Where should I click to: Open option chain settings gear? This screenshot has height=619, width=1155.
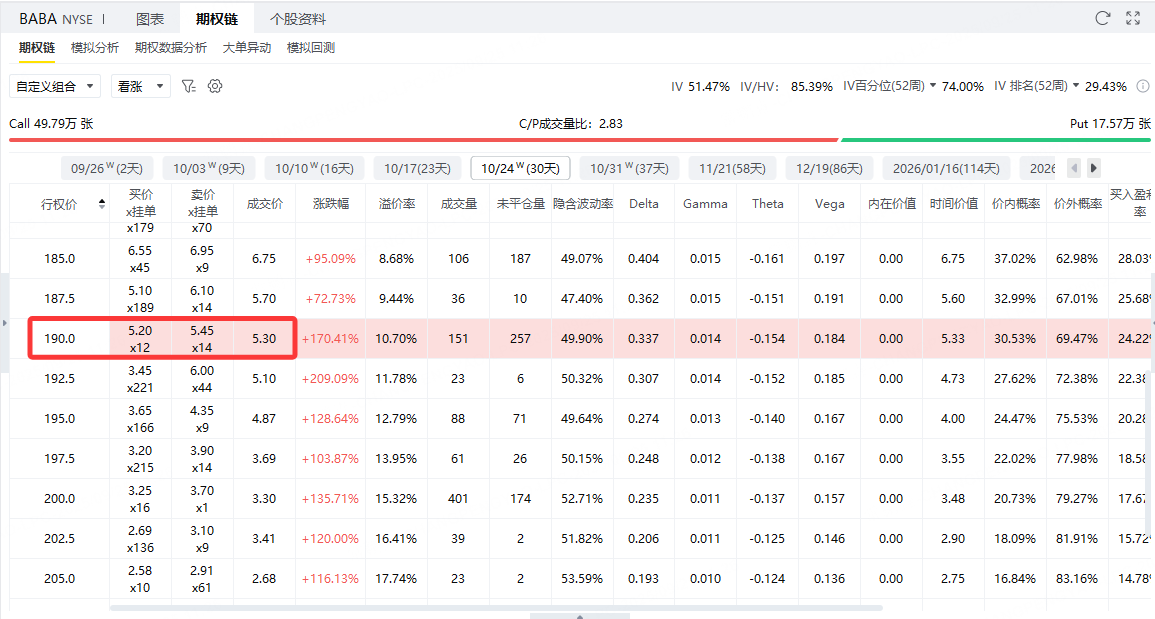click(x=214, y=87)
